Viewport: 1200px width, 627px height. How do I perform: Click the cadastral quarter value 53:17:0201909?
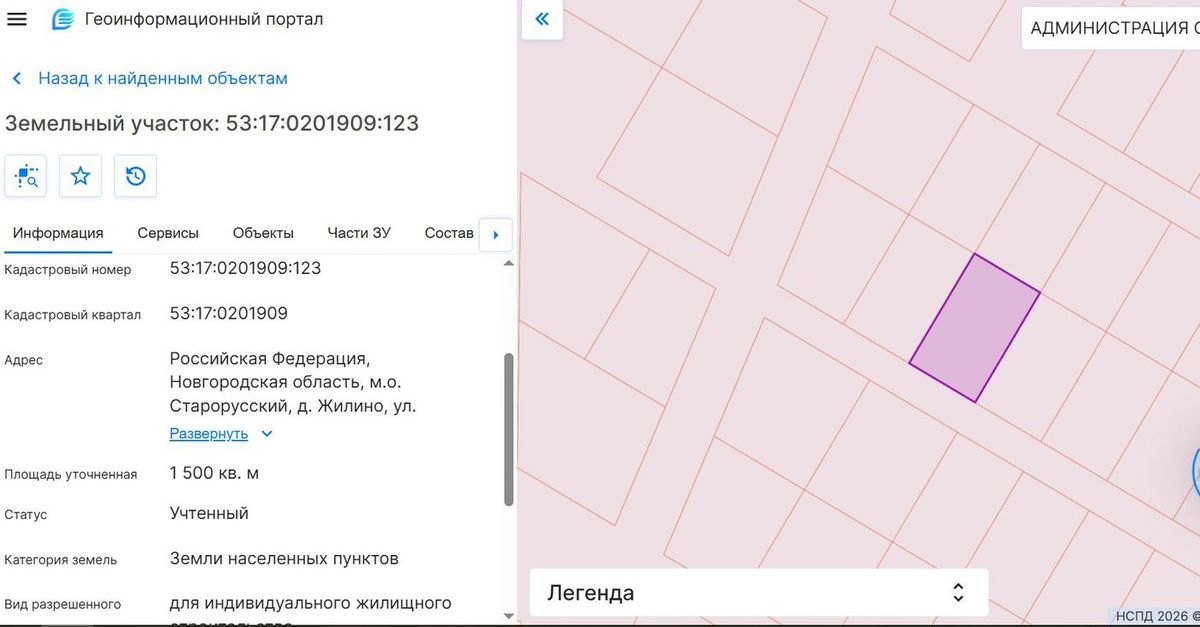229,313
